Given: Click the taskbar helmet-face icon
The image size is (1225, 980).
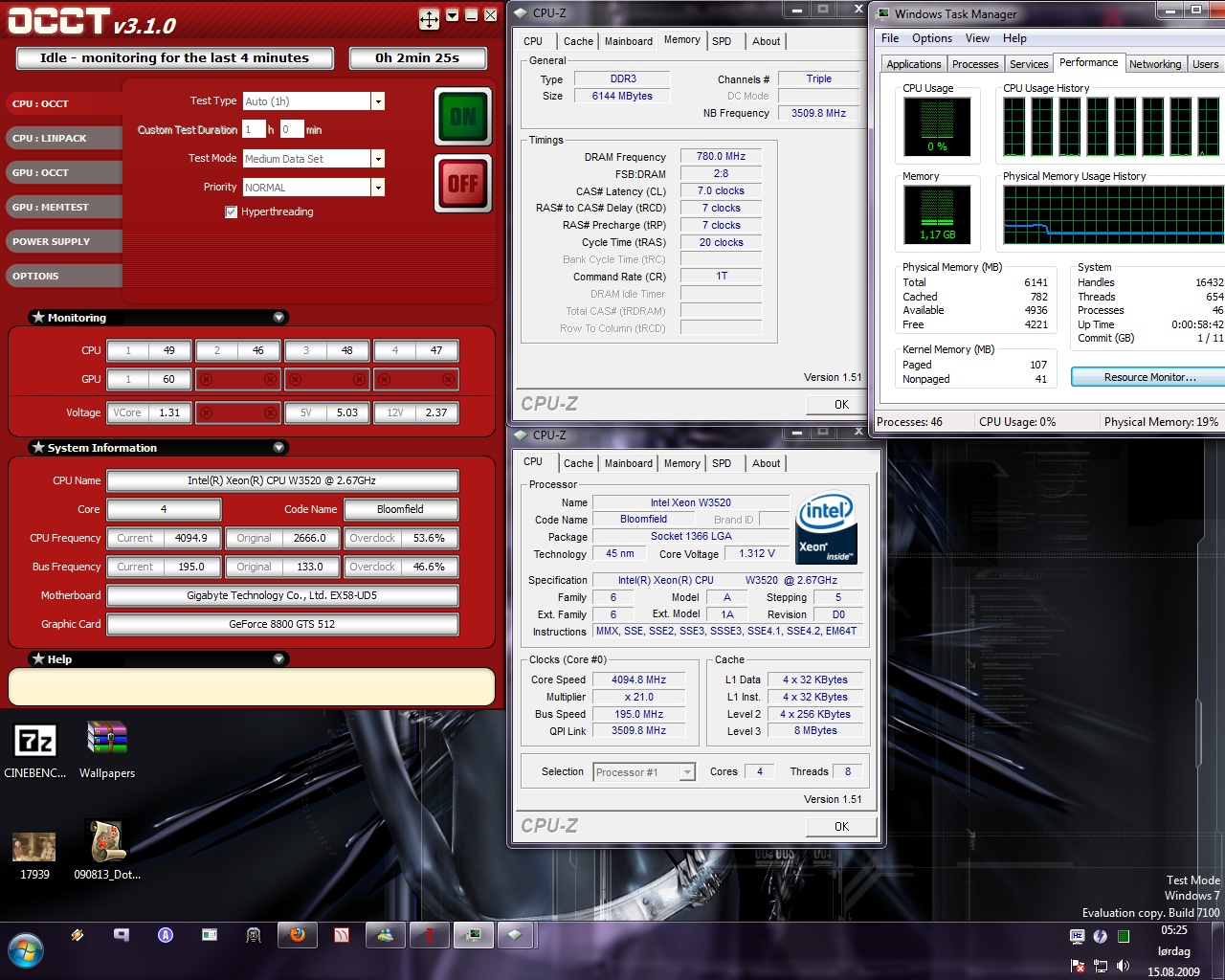Looking at the screenshot, I should [254, 935].
